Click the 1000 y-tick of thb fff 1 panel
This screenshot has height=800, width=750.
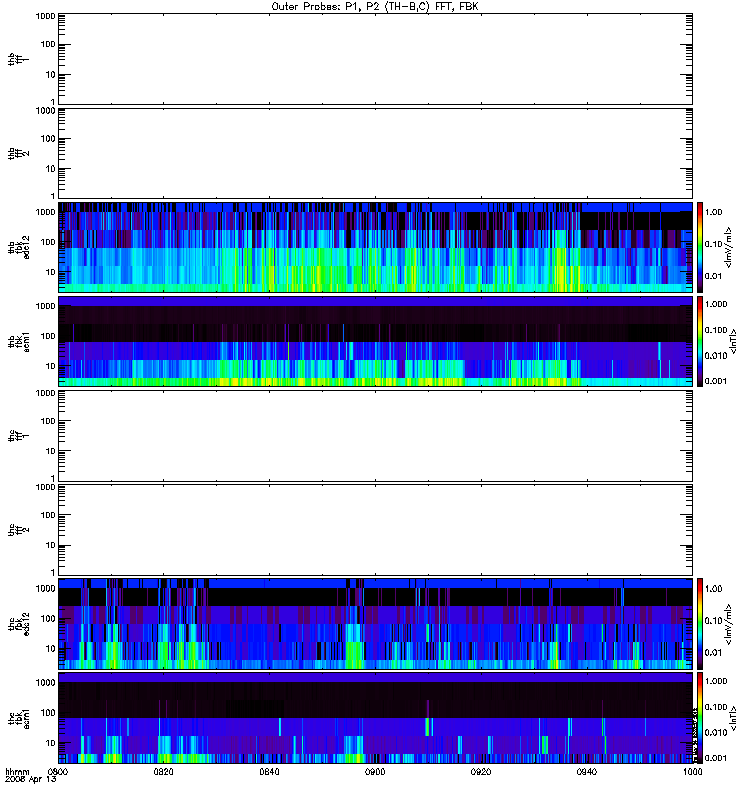click(45, 16)
